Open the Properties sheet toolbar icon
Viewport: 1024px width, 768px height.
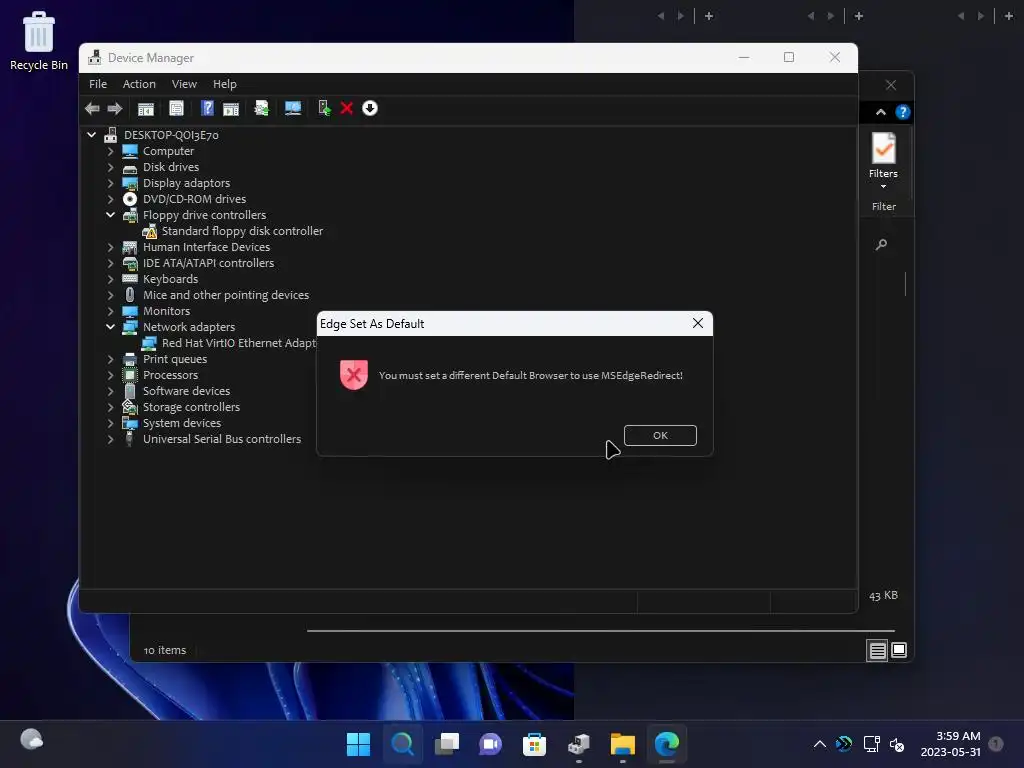coord(176,108)
